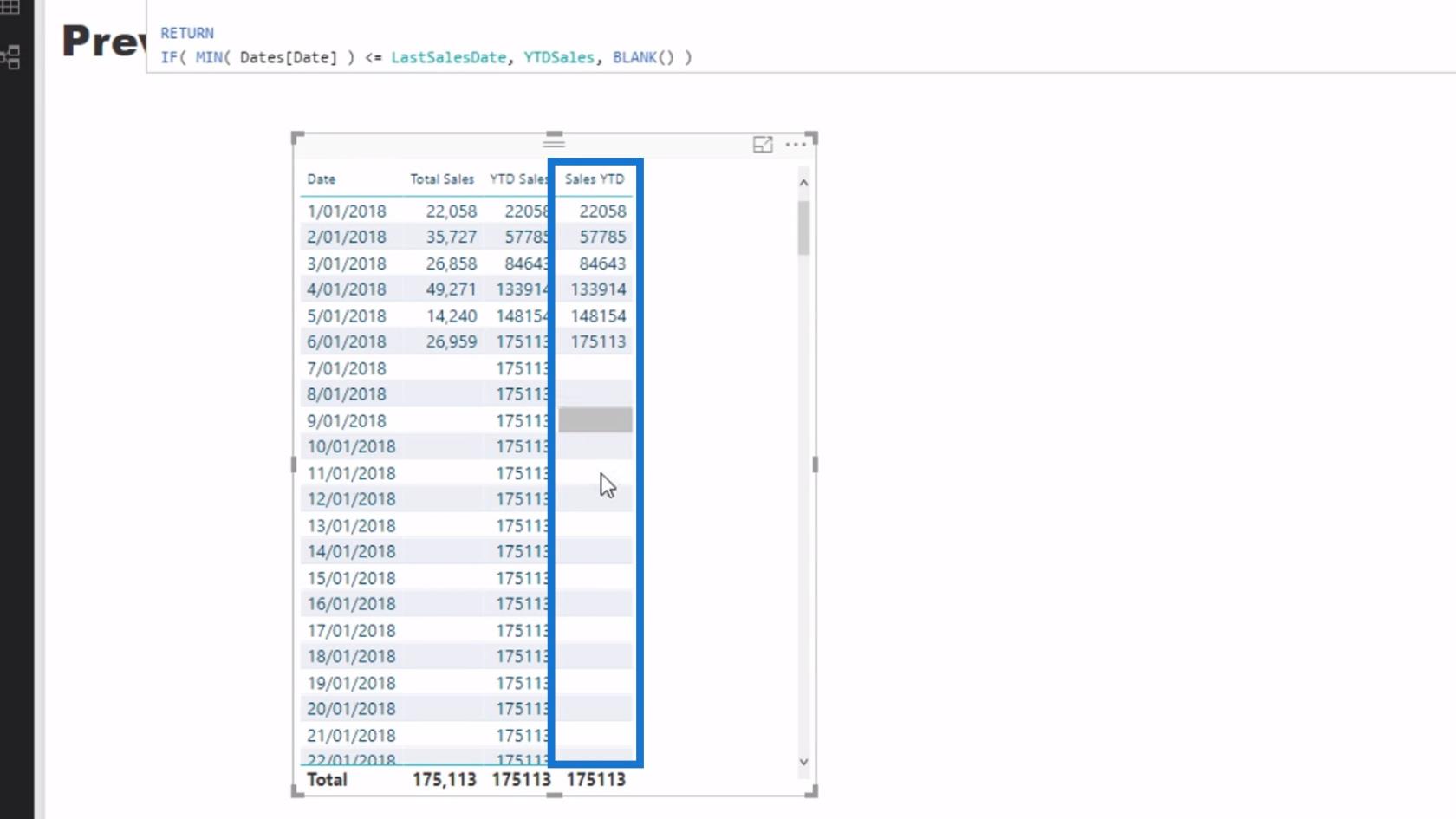
Task: Sort by the Sales YTD column header
Action: click(595, 179)
